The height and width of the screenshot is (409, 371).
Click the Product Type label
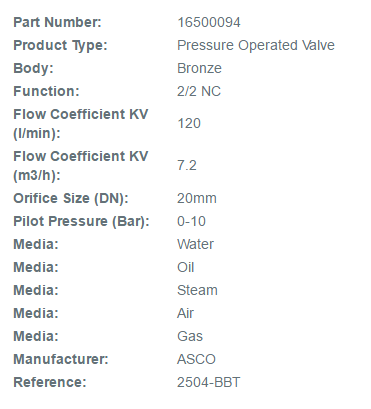pyautogui.click(x=60, y=46)
